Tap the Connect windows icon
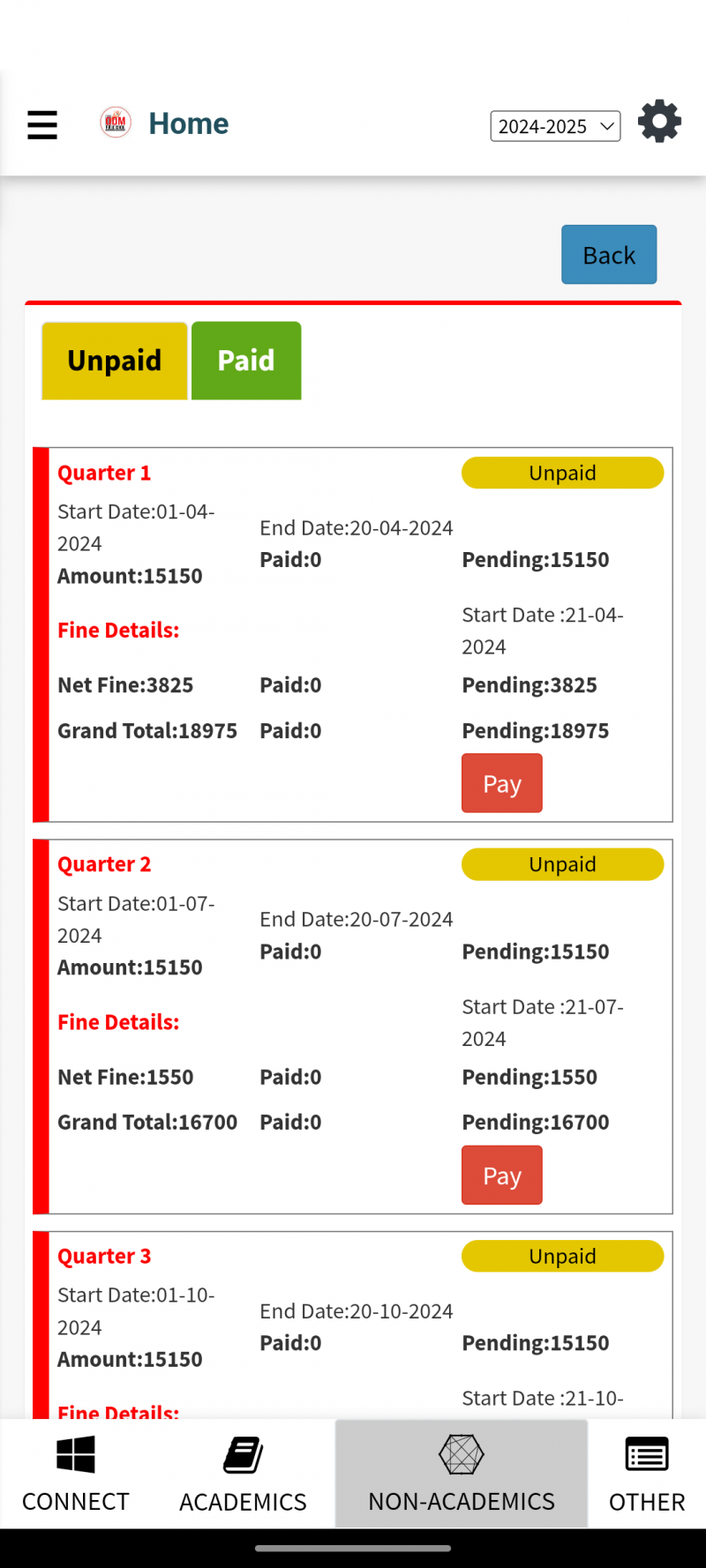The width and height of the screenshot is (706, 1568). click(x=76, y=1454)
